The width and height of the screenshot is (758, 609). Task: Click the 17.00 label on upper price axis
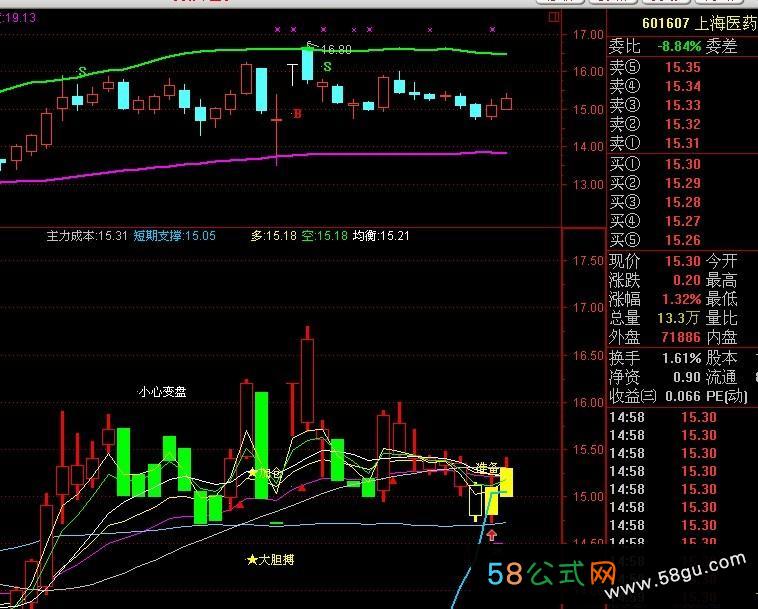coord(588,35)
